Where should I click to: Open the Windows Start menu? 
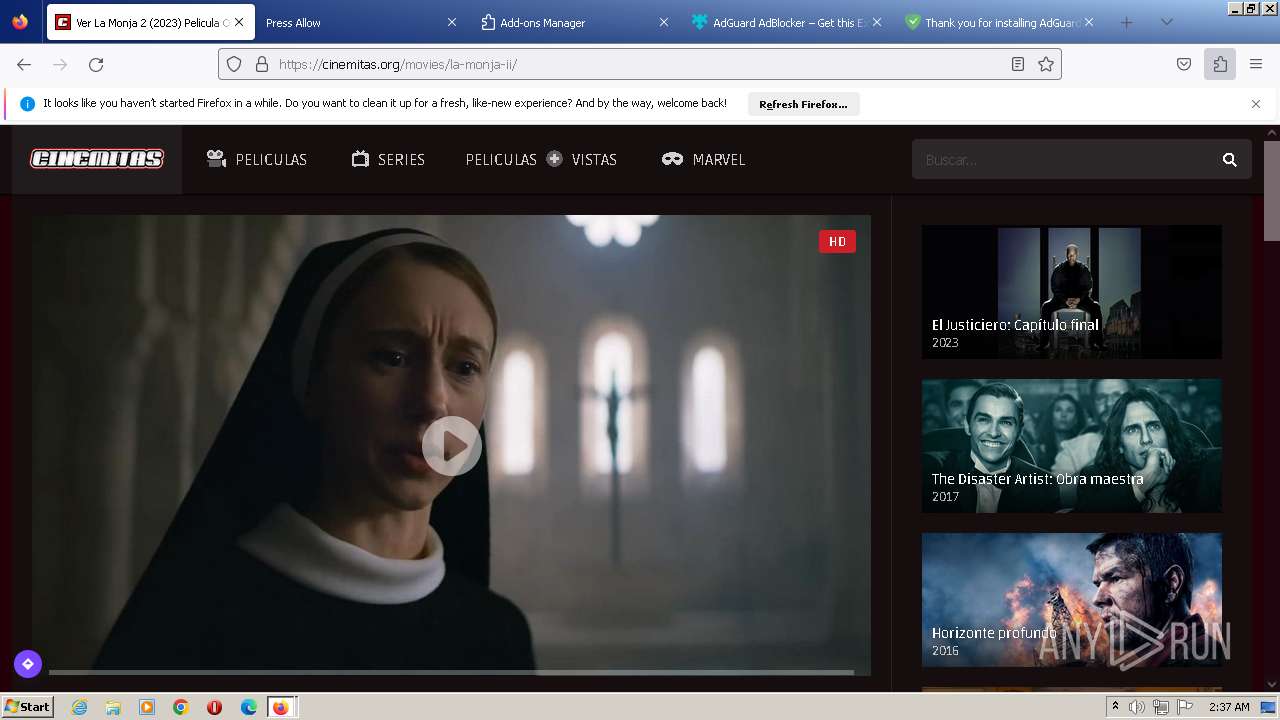pos(28,707)
